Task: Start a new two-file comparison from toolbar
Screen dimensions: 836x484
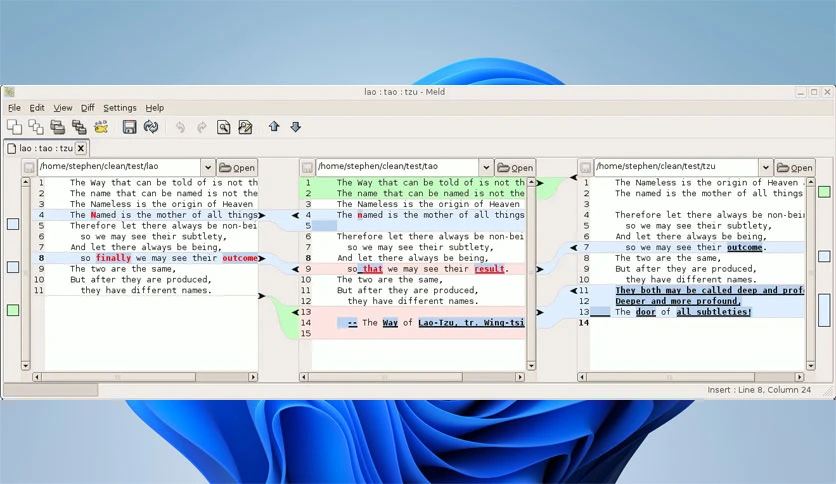Action: [x=14, y=127]
